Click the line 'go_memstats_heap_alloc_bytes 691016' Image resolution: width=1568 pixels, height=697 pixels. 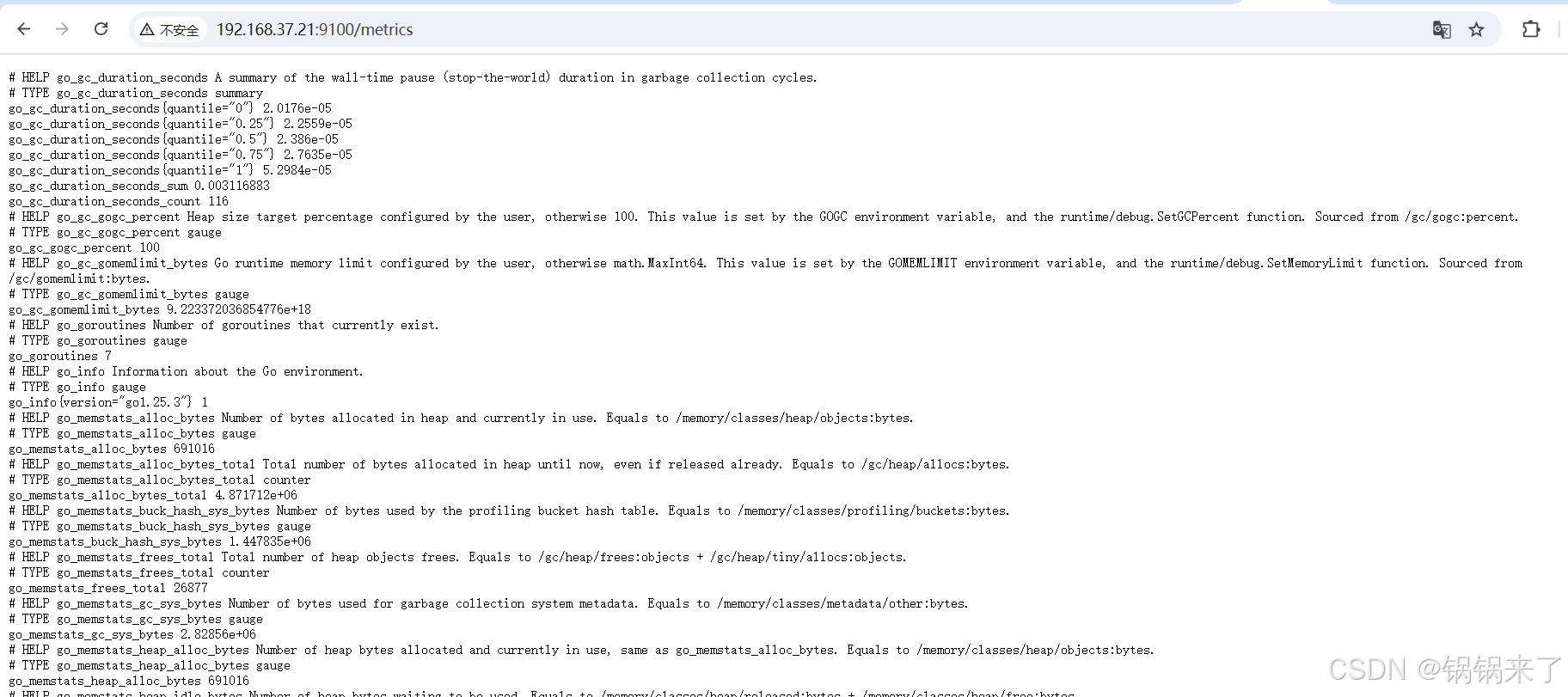pos(129,681)
